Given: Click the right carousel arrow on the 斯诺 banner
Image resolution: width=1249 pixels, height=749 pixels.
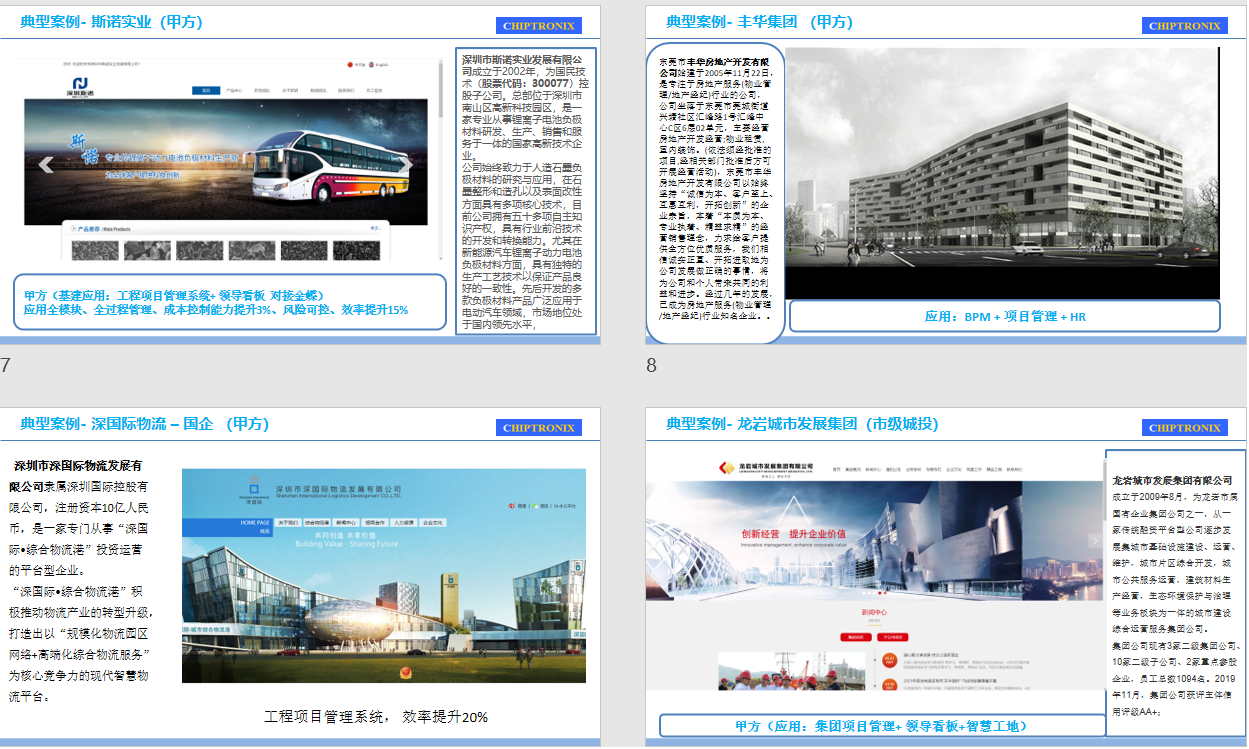Looking at the screenshot, I should point(408,165).
